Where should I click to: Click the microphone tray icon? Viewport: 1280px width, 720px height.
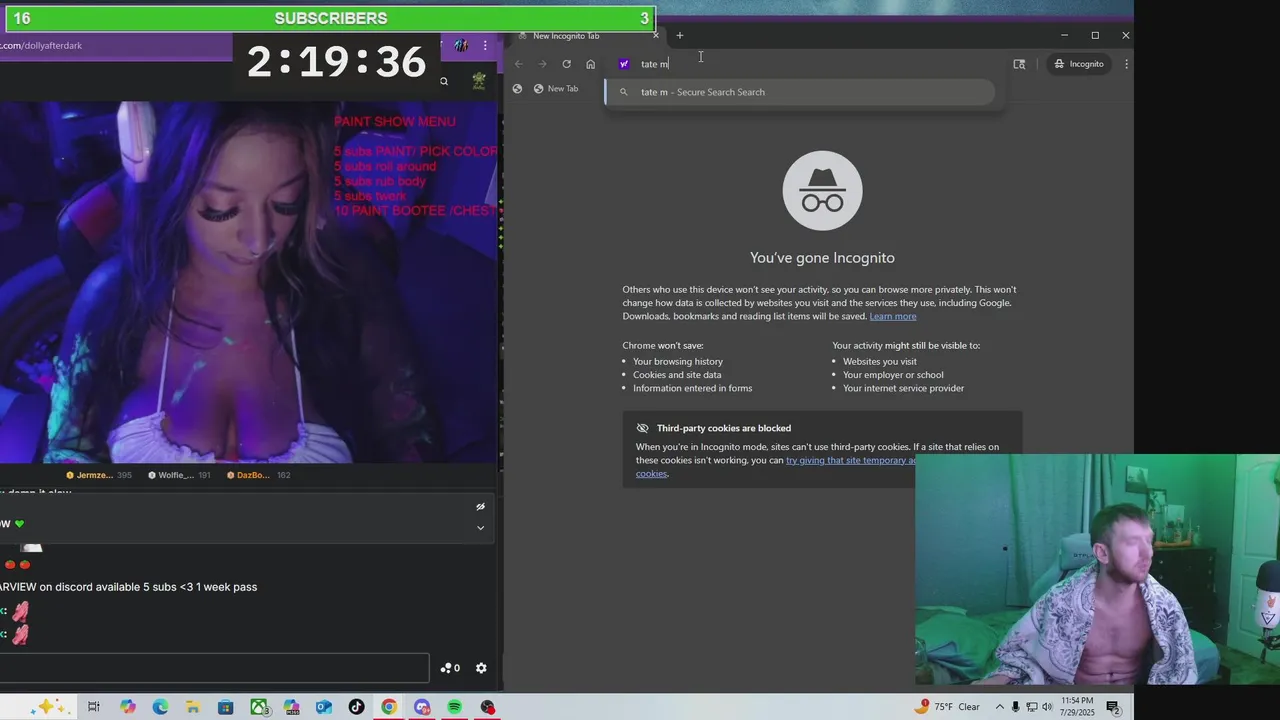click(1016, 707)
